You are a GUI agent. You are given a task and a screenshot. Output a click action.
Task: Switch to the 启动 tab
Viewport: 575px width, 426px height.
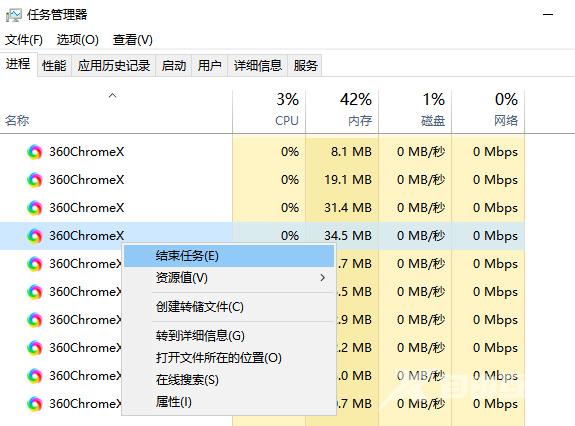click(x=174, y=66)
